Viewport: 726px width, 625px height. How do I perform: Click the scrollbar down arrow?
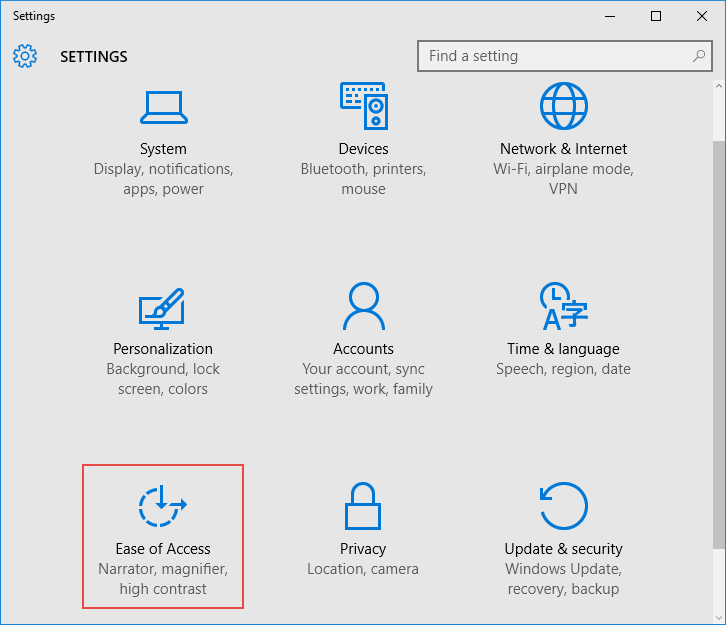(x=719, y=618)
